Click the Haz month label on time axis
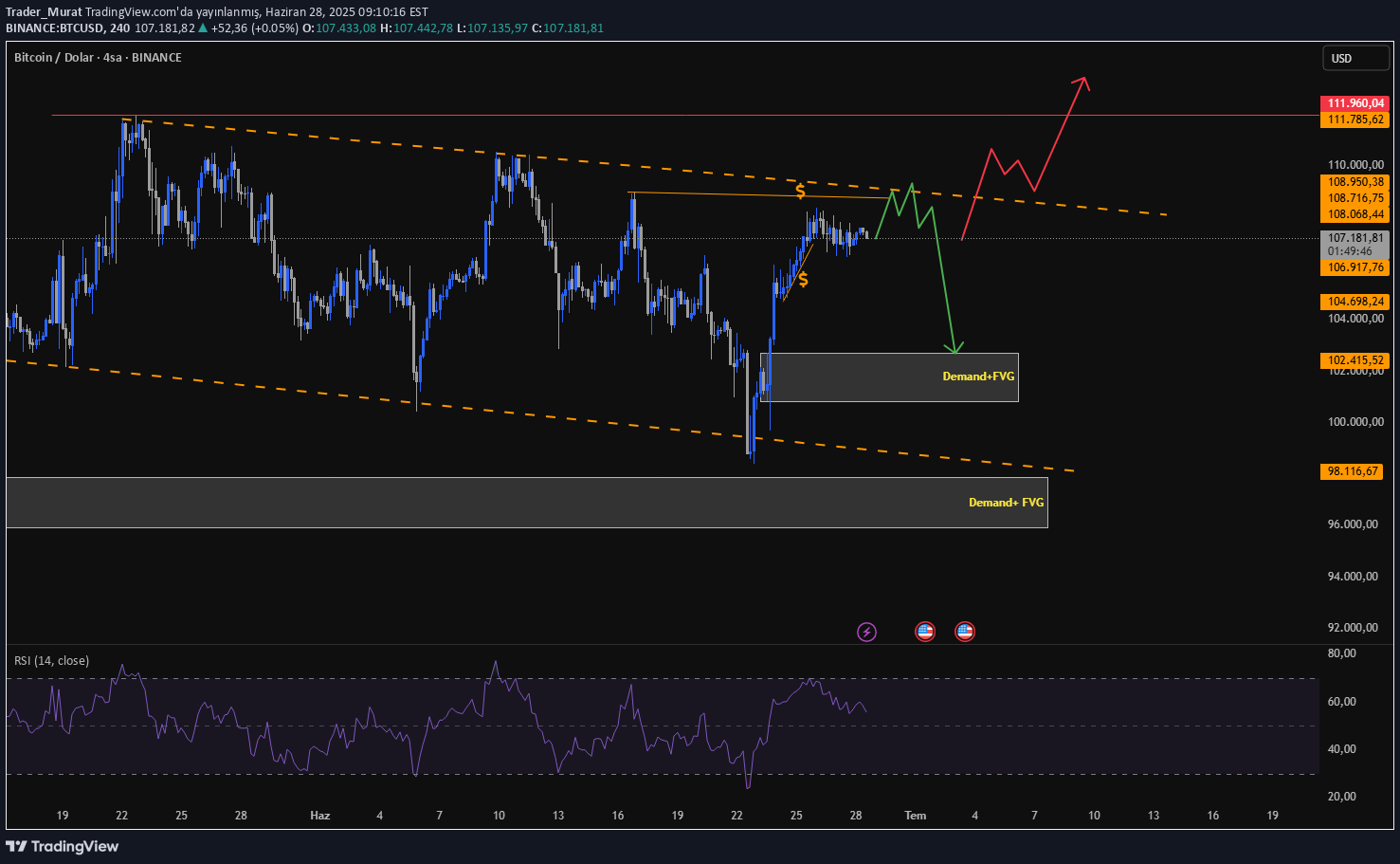This screenshot has height=864, width=1400. pyautogui.click(x=320, y=816)
